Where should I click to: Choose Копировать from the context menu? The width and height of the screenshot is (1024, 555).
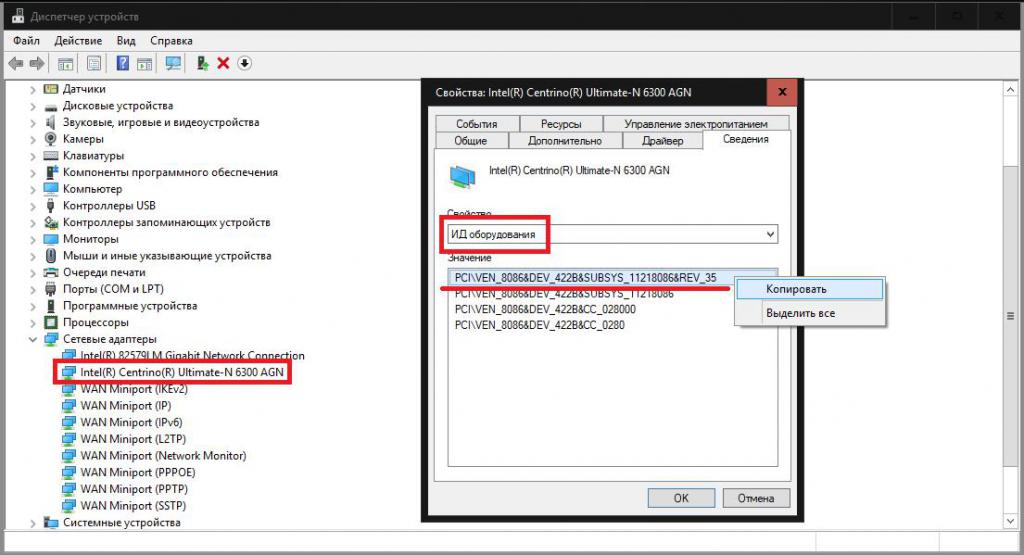point(810,289)
